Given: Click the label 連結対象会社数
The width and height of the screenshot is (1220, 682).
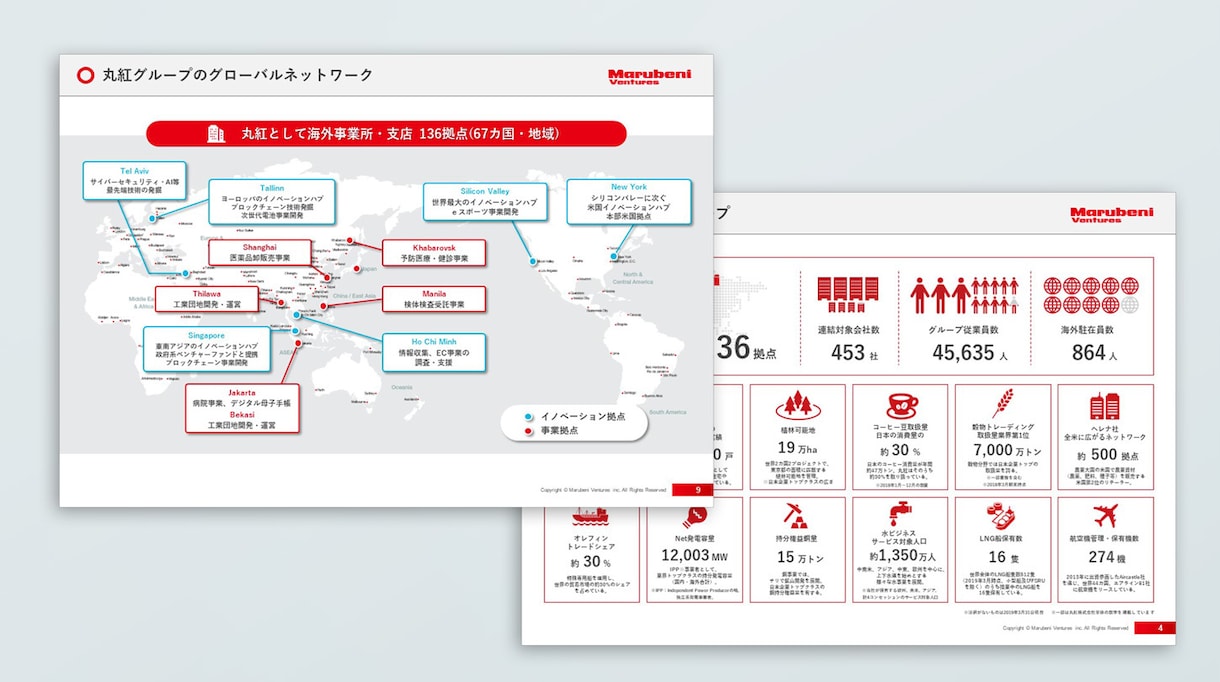Looking at the screenshot, I should pyautogui.click(x=848, y=330).
